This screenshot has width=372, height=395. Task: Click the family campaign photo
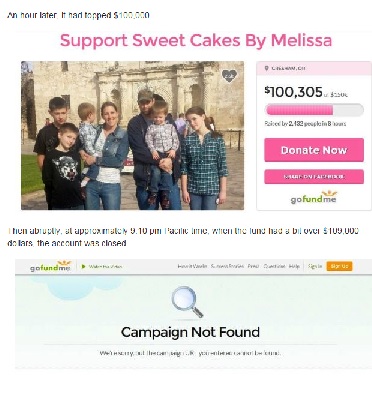coord(132,135)
